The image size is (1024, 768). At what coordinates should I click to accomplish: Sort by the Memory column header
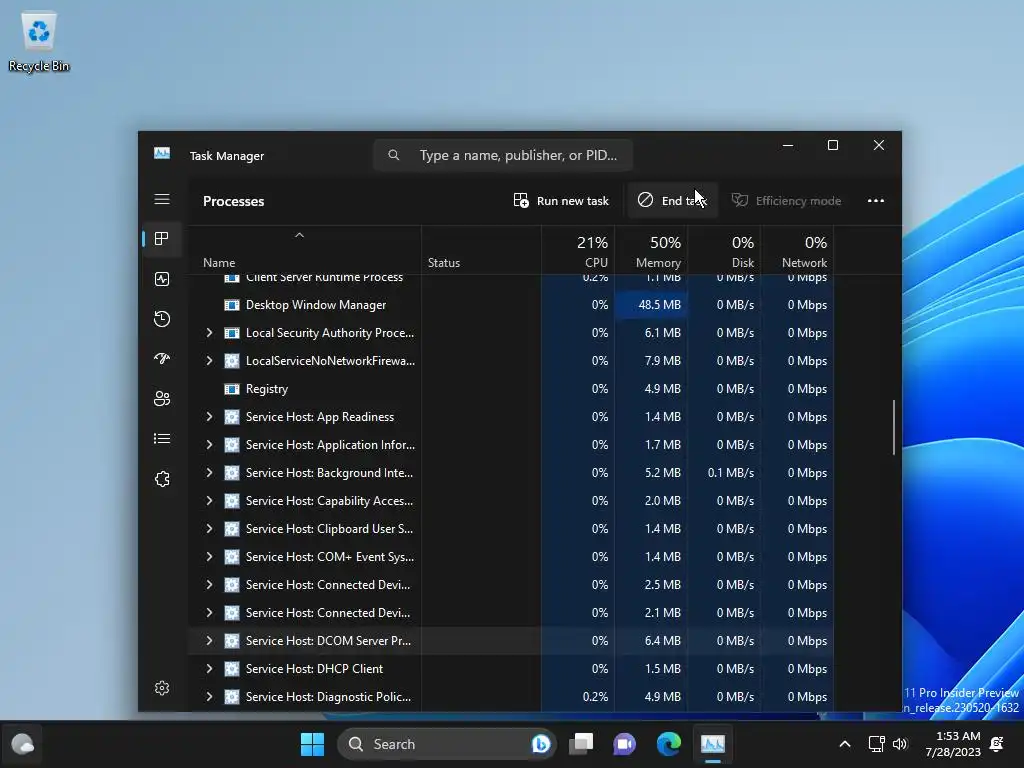pyautogui.click(x=651, y=251)
